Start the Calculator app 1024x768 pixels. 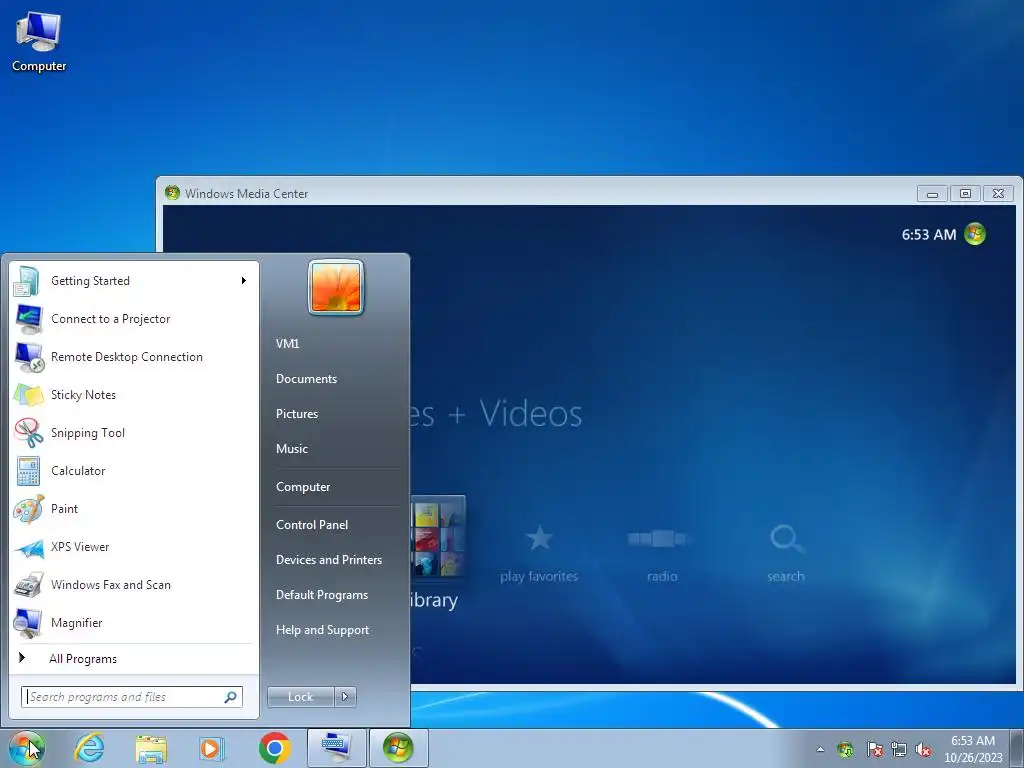point(134,470)
